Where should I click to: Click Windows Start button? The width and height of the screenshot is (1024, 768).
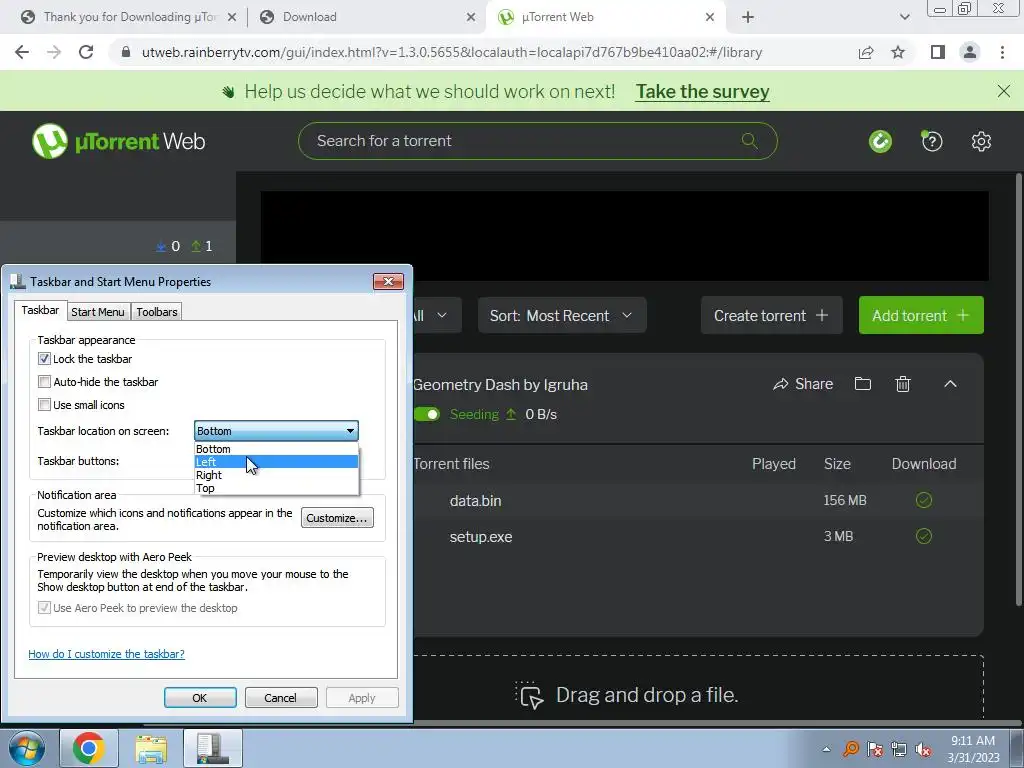(x=27, y=748)
